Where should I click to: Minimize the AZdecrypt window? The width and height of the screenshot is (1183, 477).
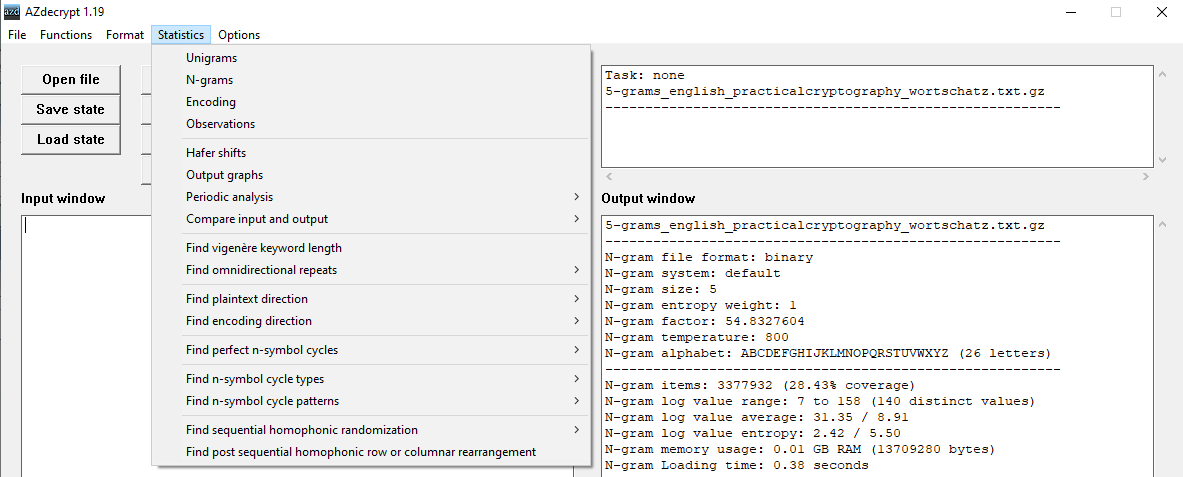[x=1071, y=12]
